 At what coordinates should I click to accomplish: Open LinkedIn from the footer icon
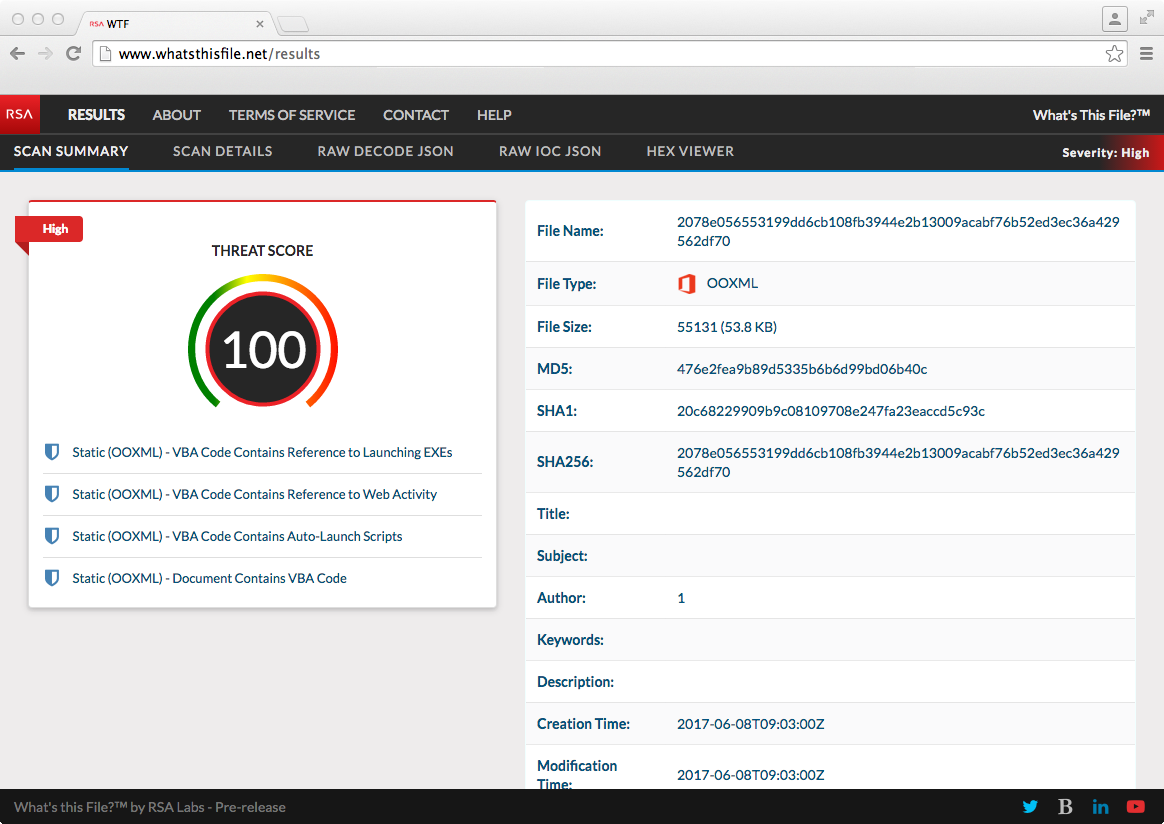pyautogui.click(x=1100, y=806)
